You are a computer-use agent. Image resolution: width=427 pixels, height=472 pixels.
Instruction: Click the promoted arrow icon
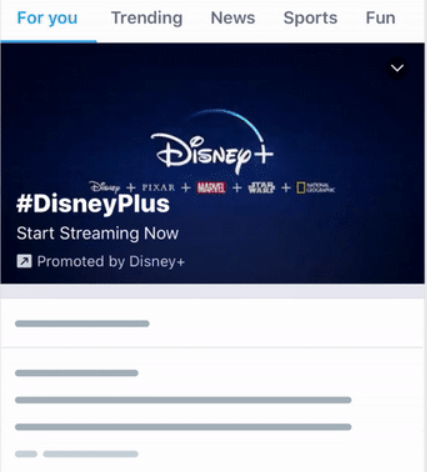coord(24,261)
